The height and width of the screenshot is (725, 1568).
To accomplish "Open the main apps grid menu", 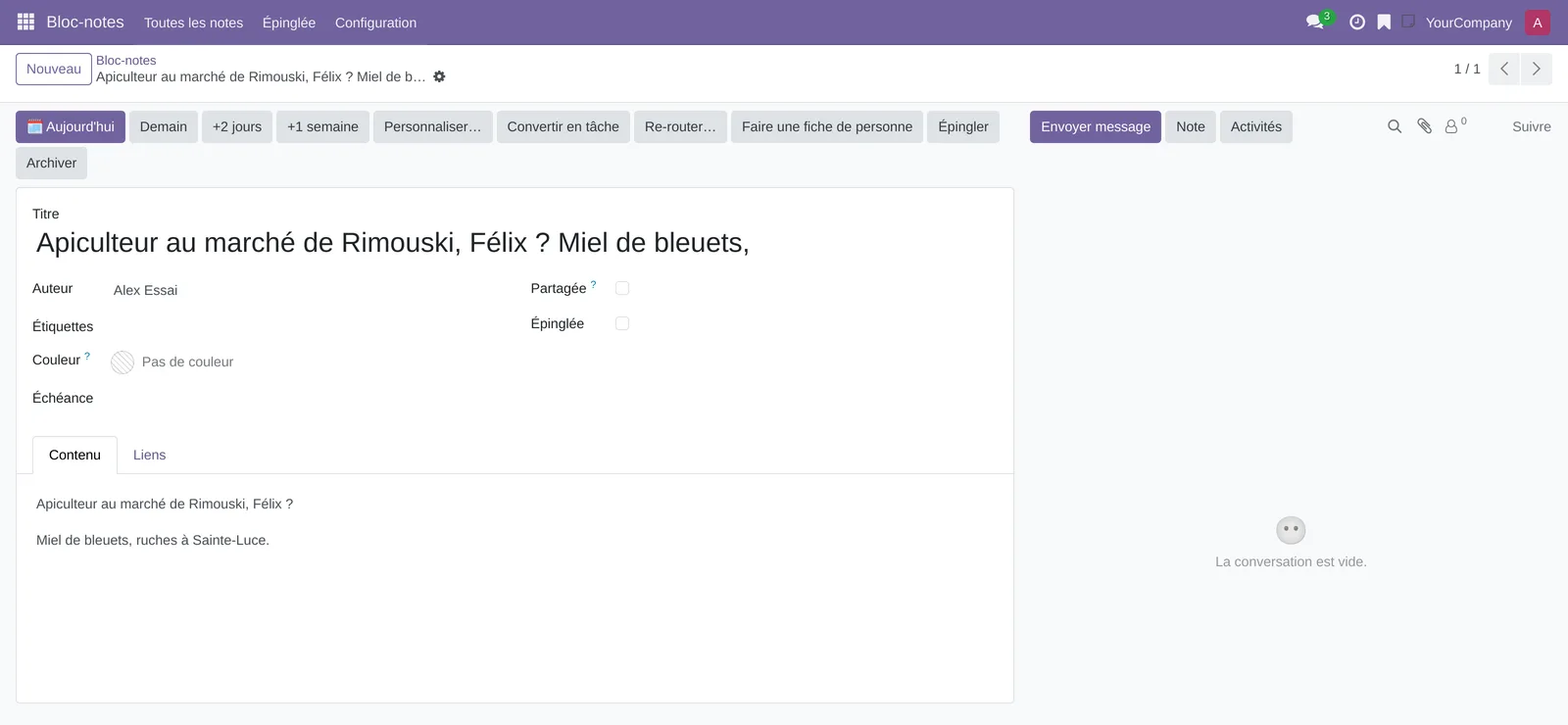I will click(25, 22).
